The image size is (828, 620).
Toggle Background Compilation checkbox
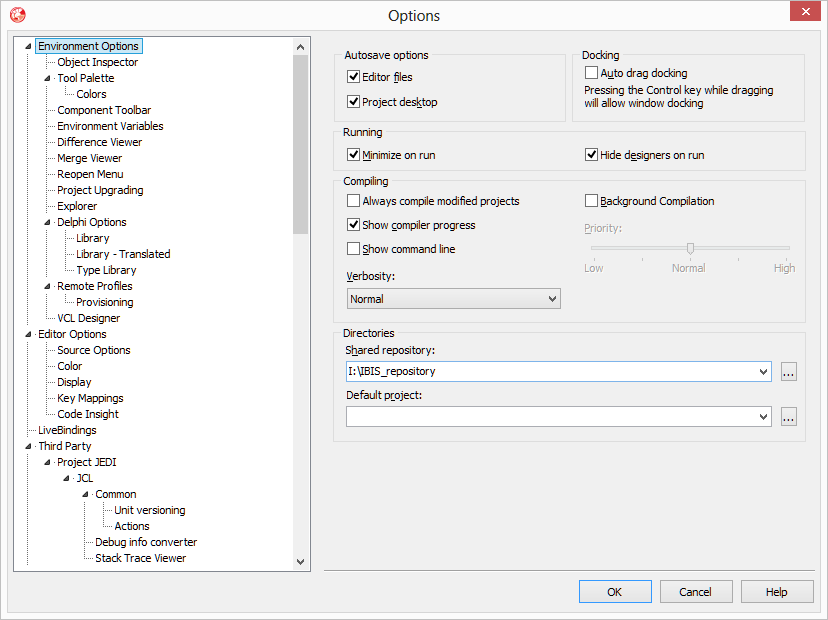592,201
